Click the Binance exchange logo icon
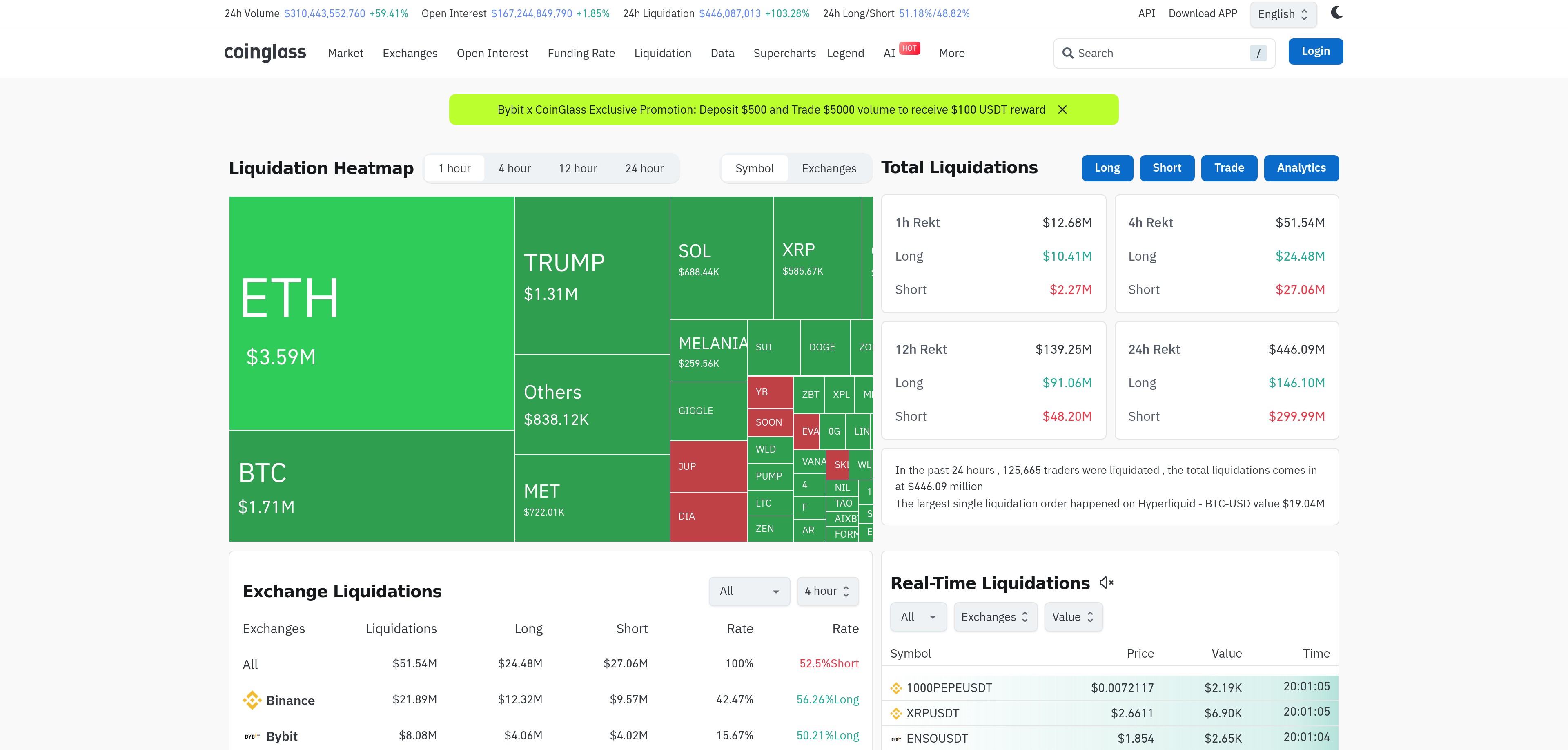1568x750 pixels. click(252, 700)
